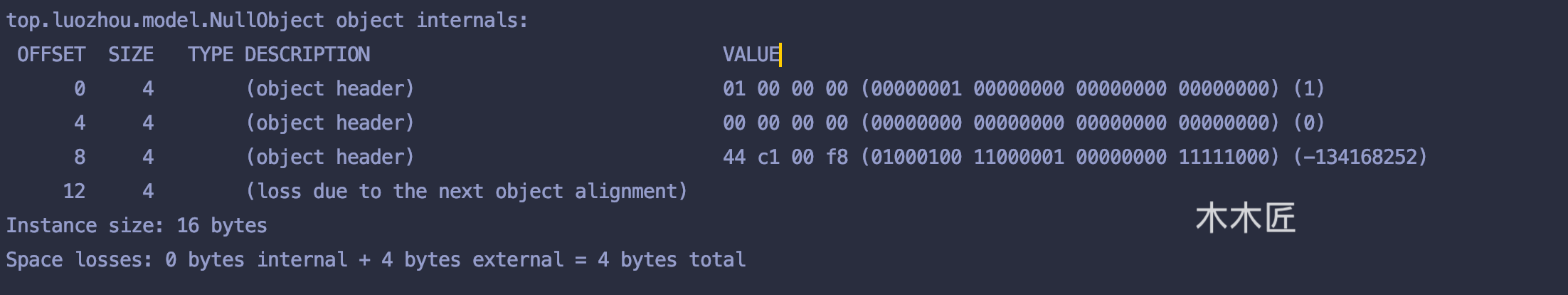Click hex value '01 00 00 00'
The width and height of the screenshot is (1568, 295).
pos(785,89)
